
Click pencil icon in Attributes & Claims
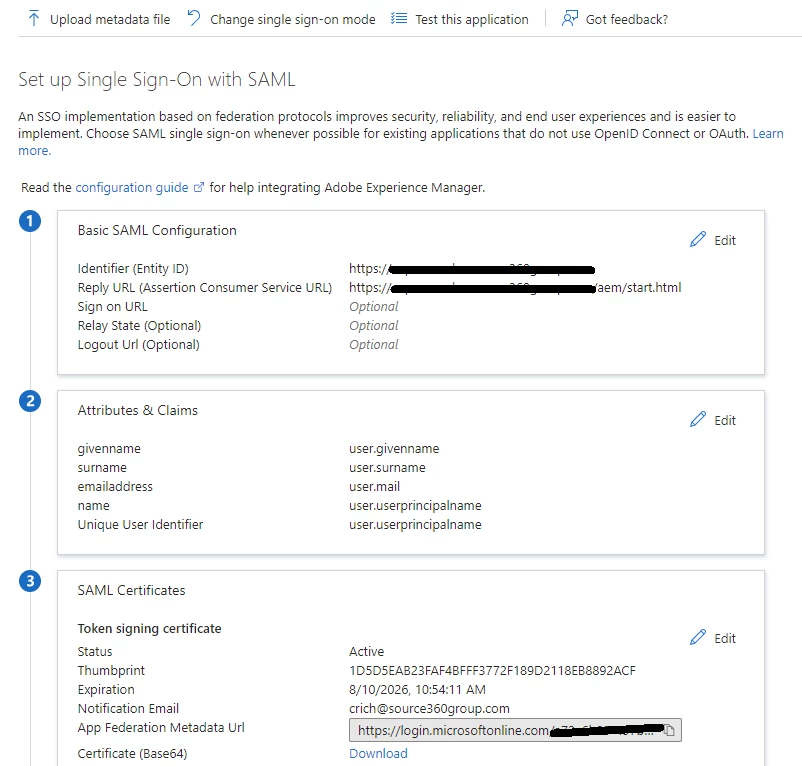pos(698,419)
